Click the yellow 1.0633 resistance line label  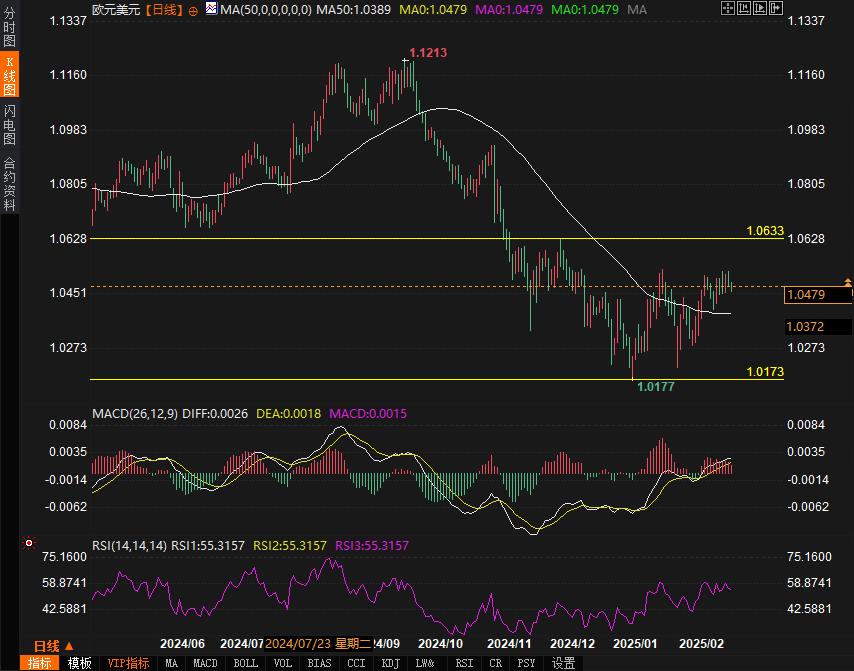(x=765, y=231)
